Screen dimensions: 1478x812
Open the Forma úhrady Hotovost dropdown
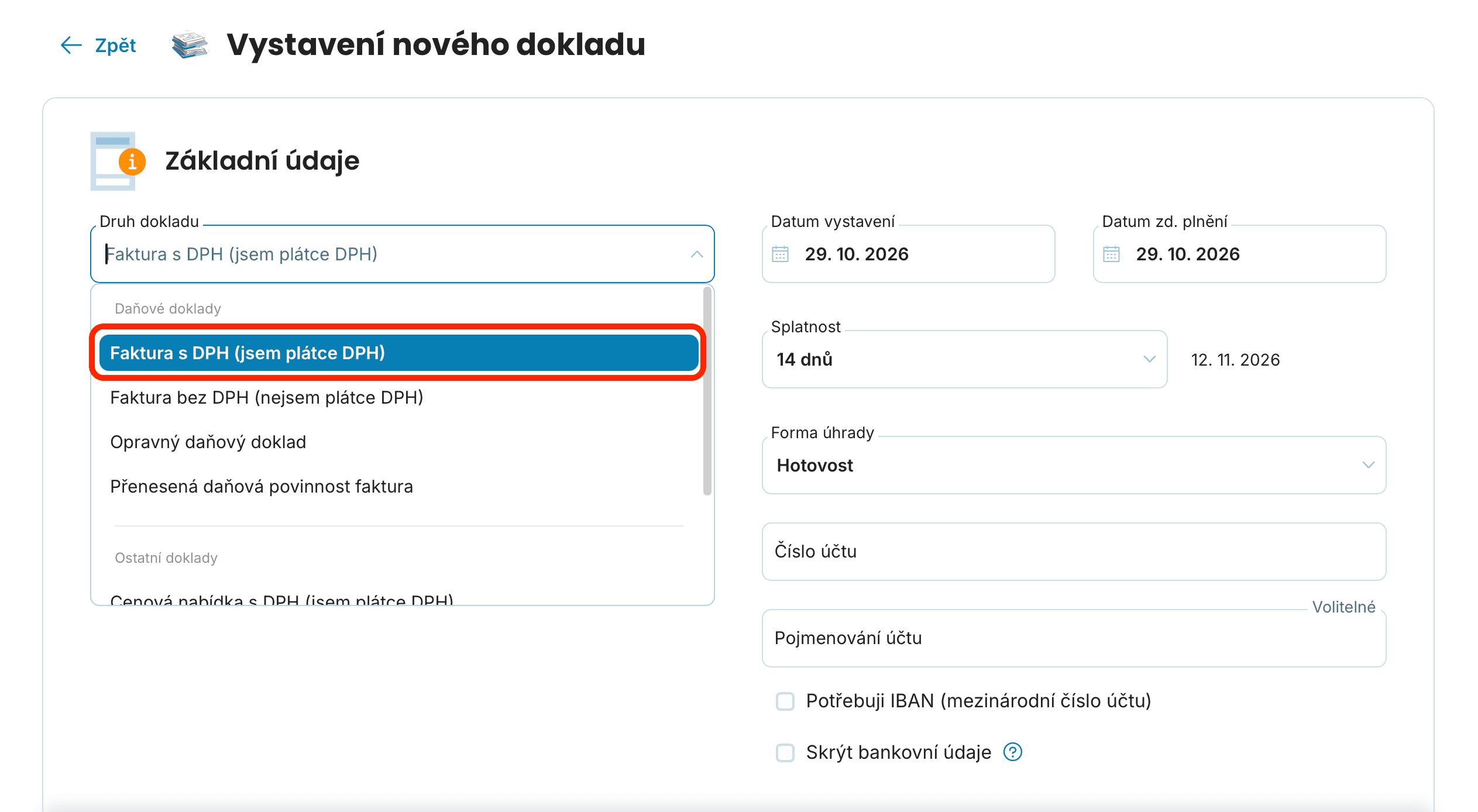point(1074,465)
